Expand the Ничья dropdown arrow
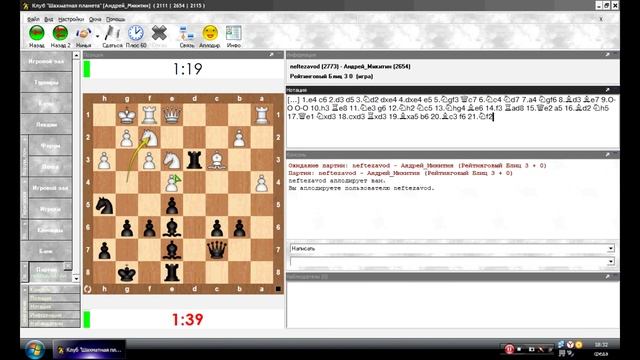The width and height of the screenshot is (640, 360). click(97, 36)
